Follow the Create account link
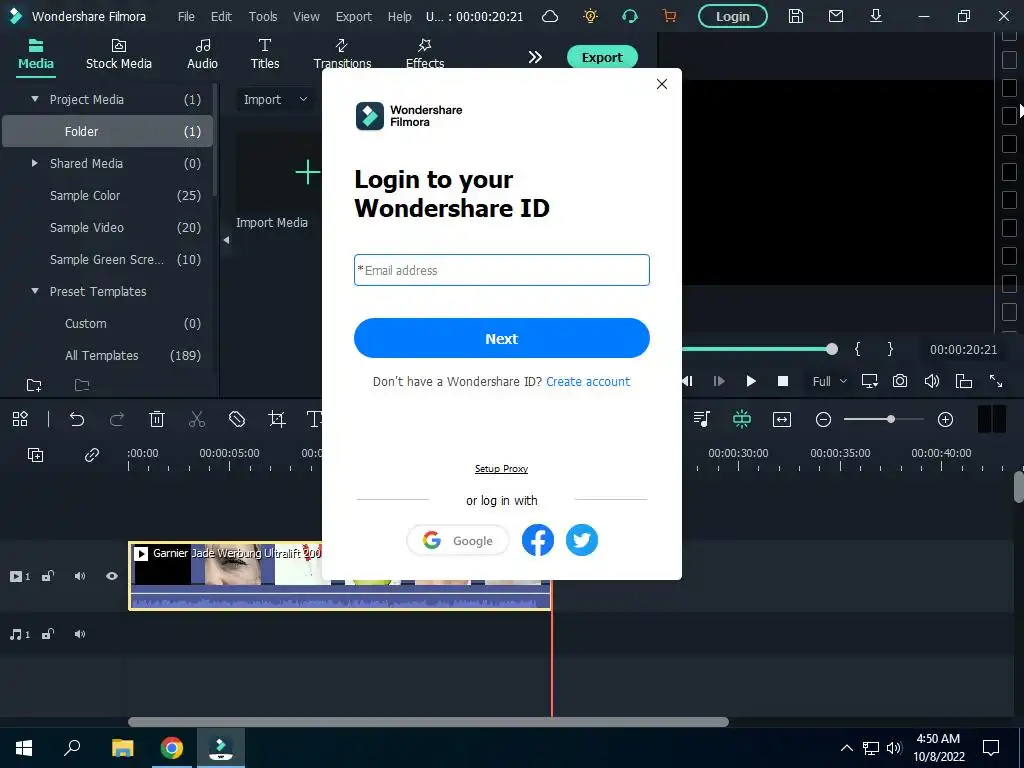 tap(588, 381)
